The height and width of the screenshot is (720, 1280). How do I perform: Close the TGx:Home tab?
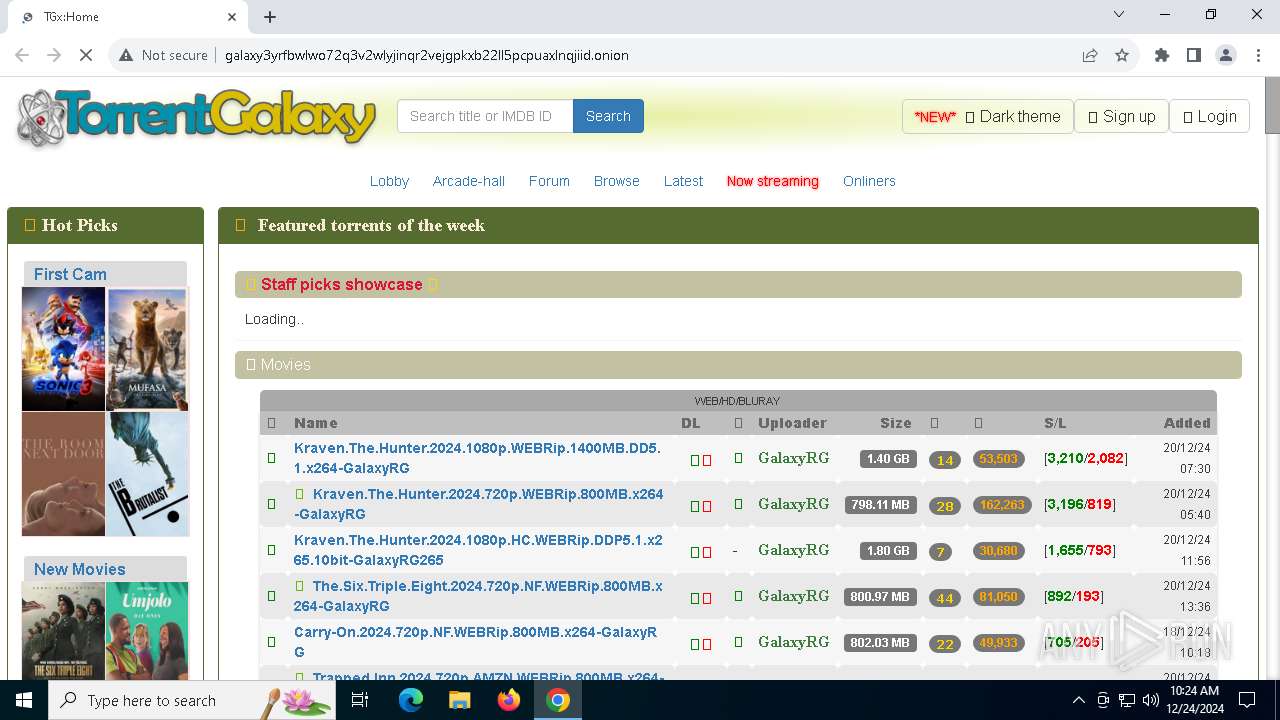232,17
